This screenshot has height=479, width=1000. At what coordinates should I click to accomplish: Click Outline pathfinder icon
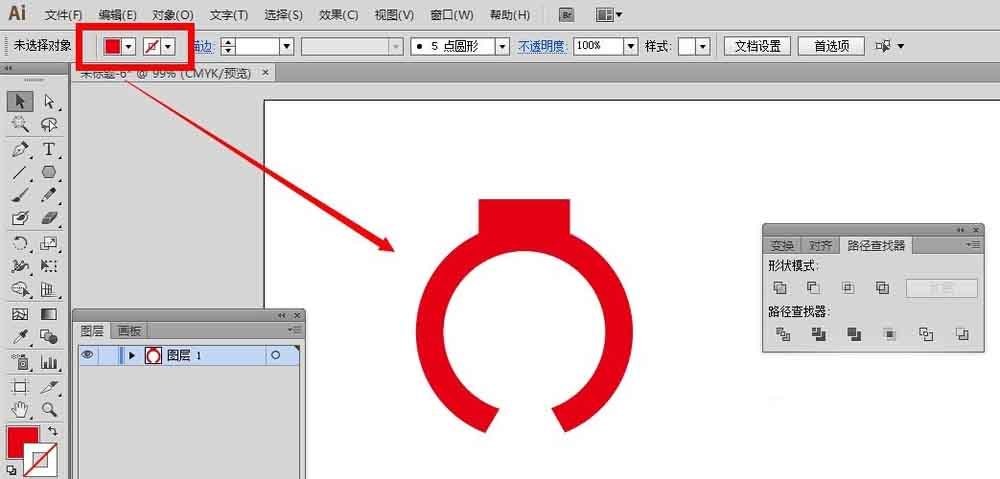point(926,334)
